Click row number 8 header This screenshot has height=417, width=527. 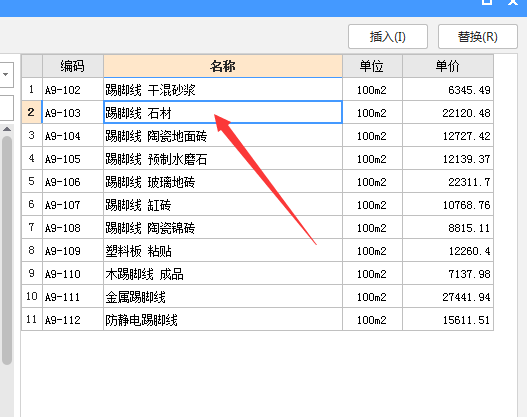[32, 251]
